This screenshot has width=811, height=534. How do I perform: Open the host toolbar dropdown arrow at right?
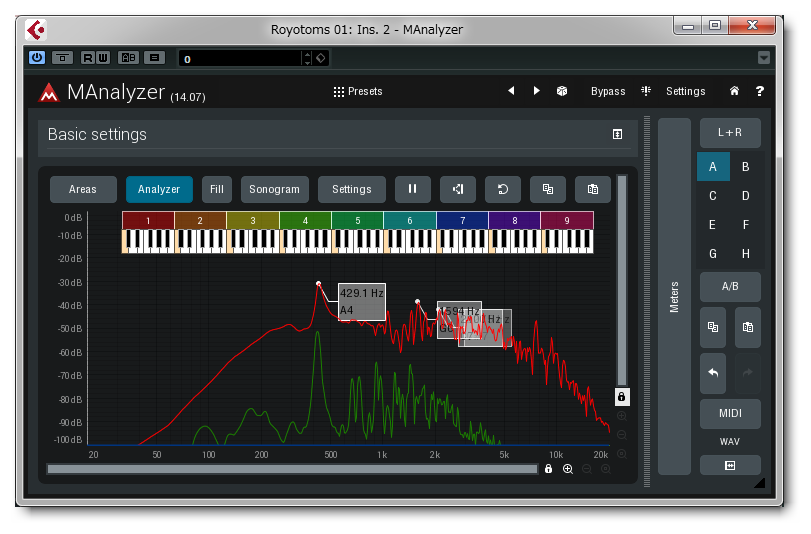[x=763, y=57]
